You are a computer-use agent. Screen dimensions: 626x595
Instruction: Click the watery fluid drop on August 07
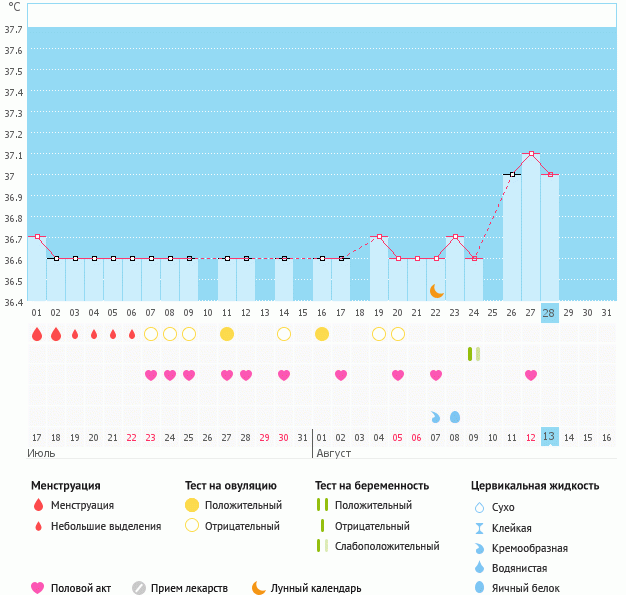coord(436,416)
